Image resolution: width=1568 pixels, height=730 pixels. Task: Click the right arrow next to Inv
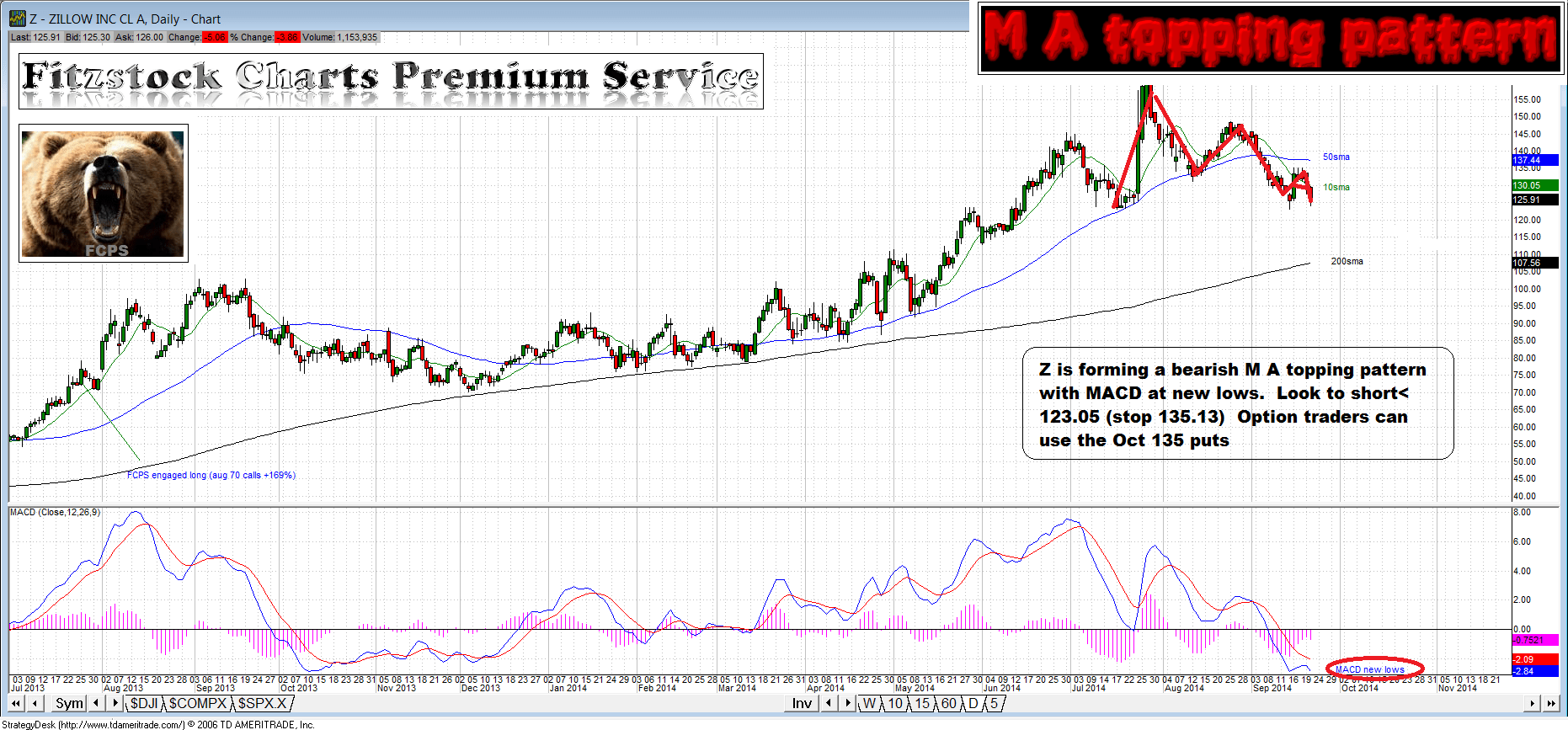[x=848, y=703]
